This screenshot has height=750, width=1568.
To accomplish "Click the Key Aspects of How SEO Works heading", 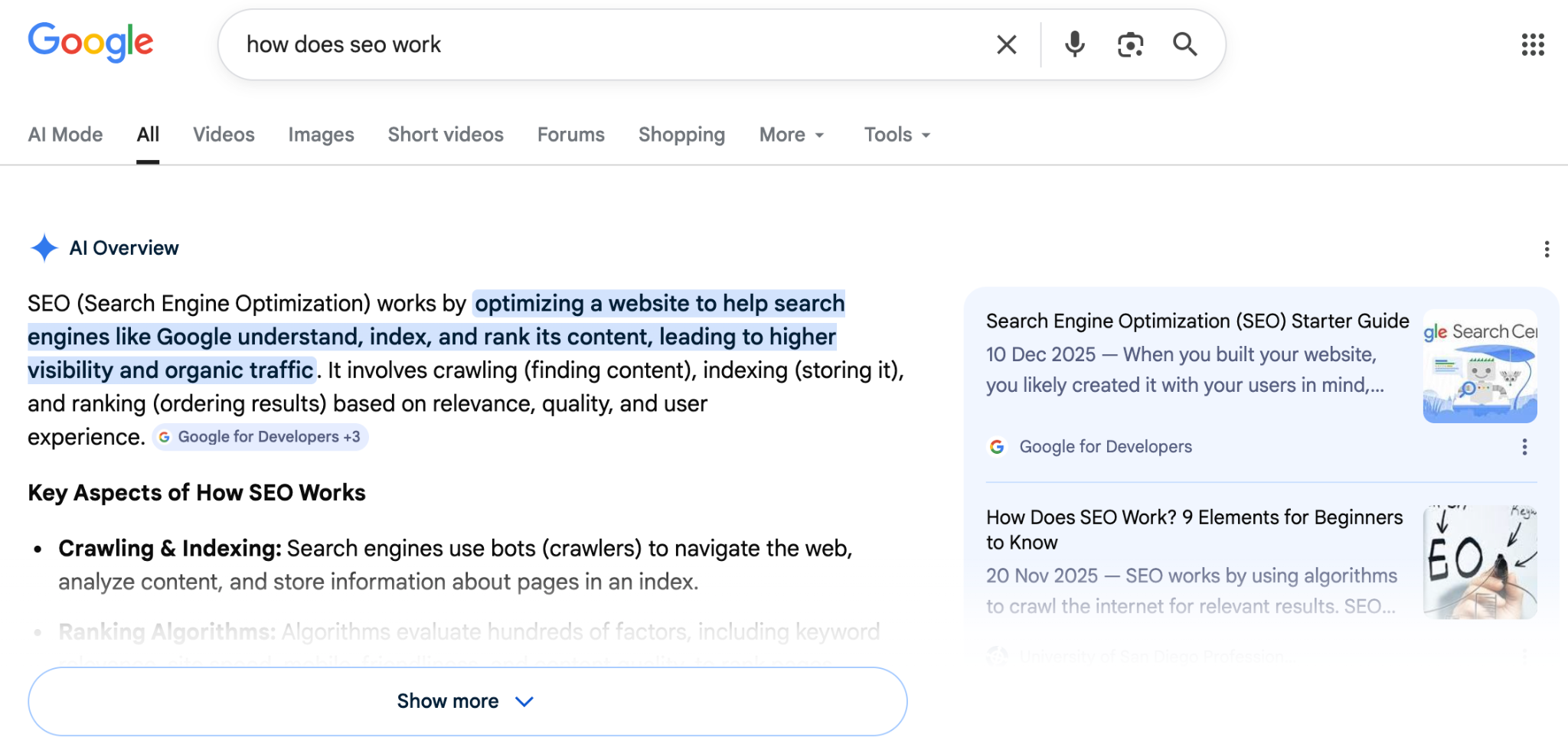I will (197, 492).
